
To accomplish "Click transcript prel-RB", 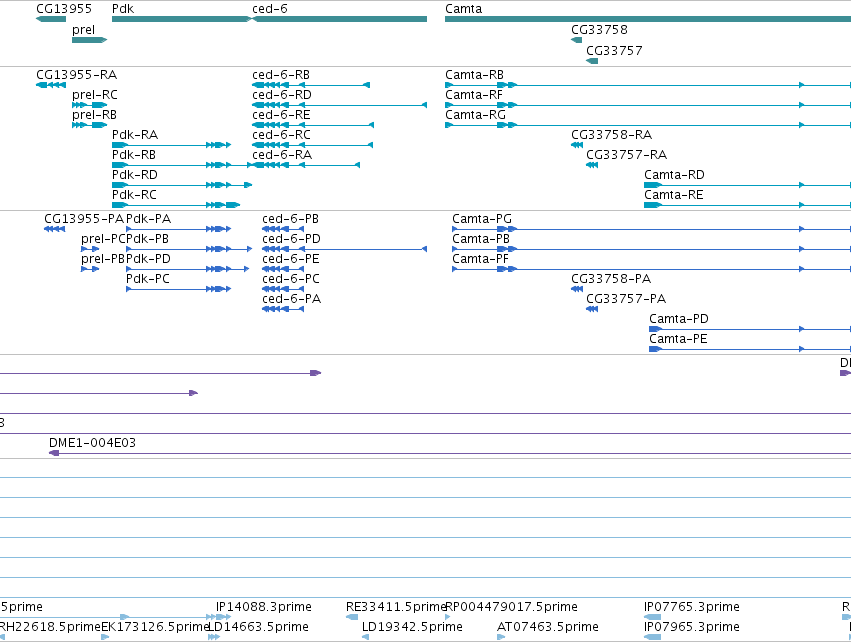I will point(94,115).
